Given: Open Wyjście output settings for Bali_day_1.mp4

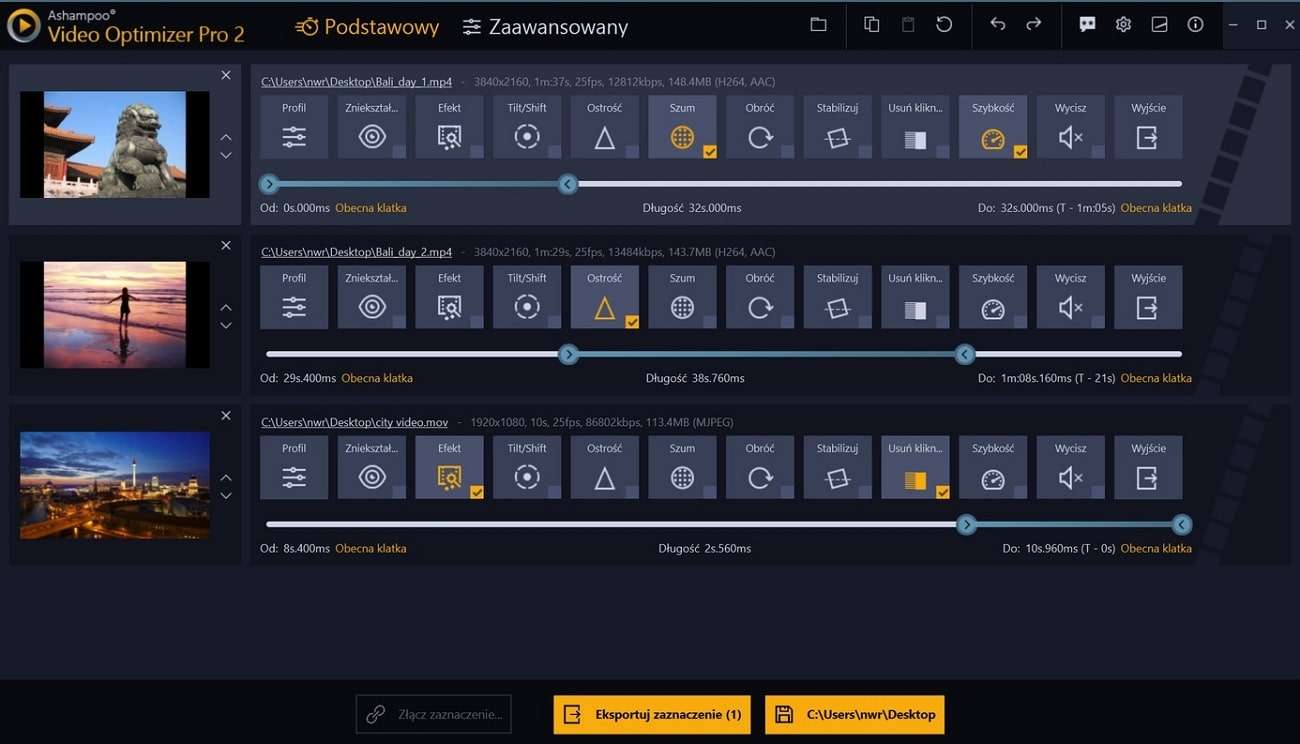Looking at the screenshot, I should point(1148,127).
